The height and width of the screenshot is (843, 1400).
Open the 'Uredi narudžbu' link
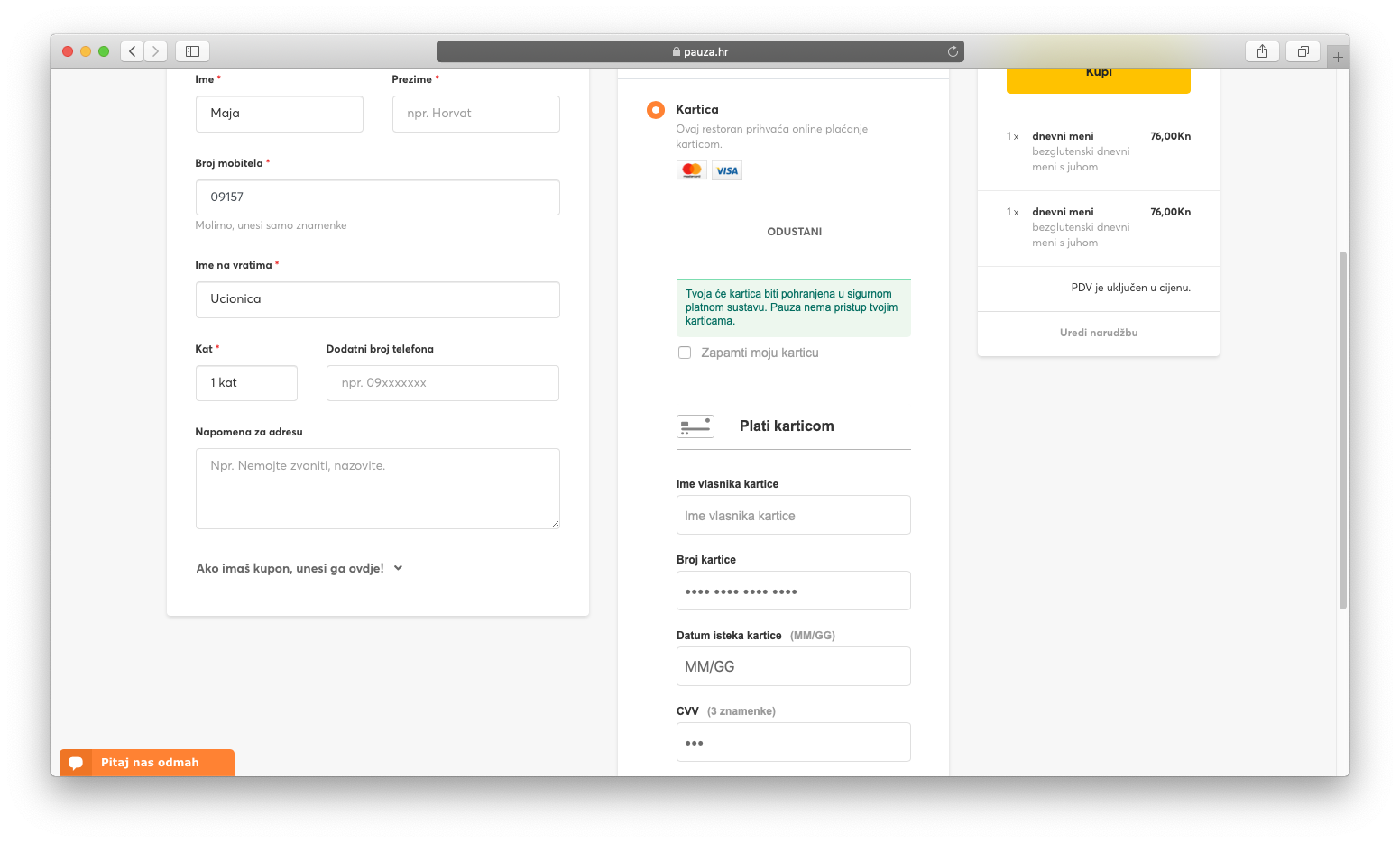pyautogui.click(x=1098, y=333)
